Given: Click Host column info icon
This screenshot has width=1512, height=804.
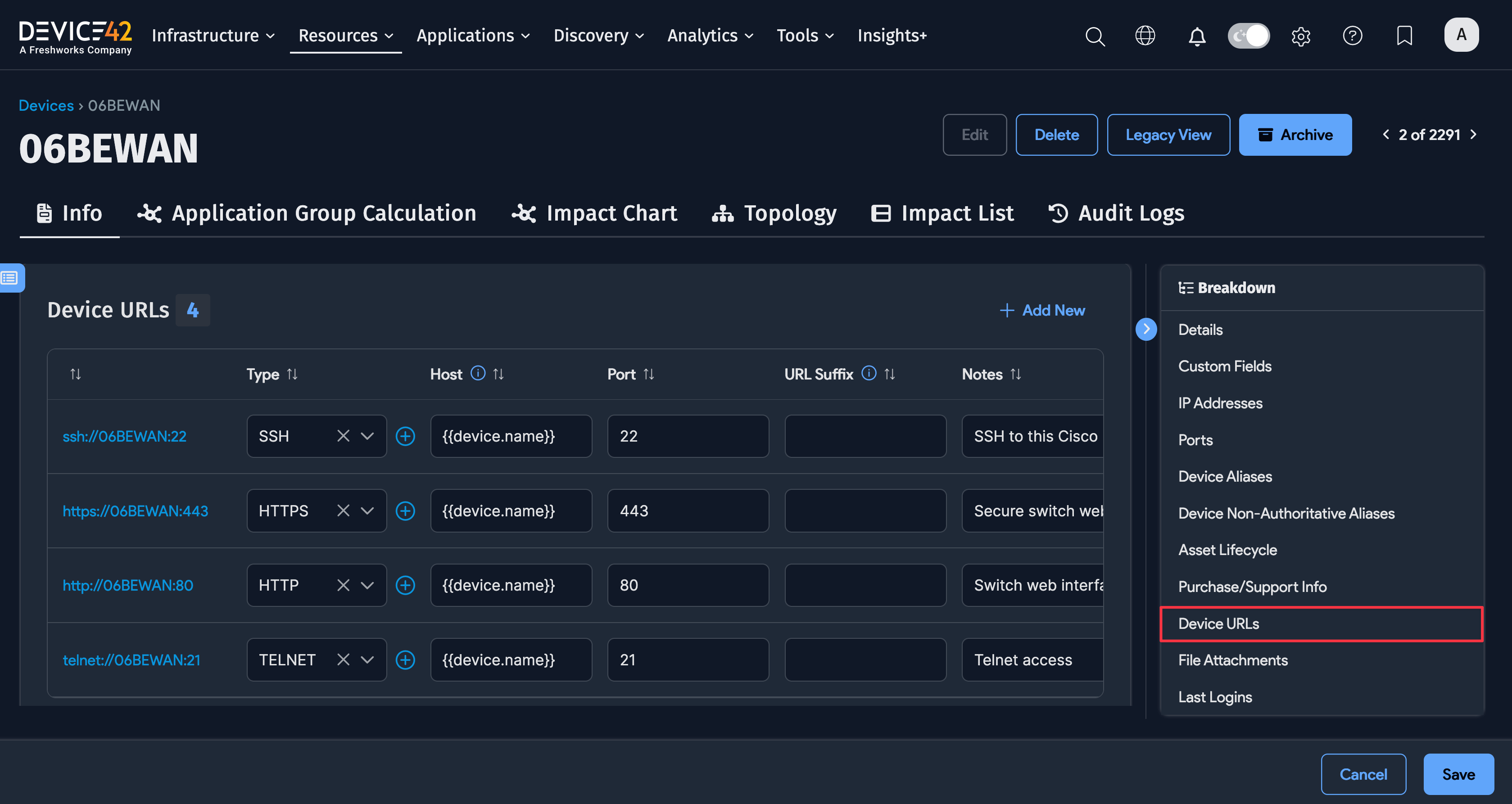Looking at the screenshot, I should 478,373.
